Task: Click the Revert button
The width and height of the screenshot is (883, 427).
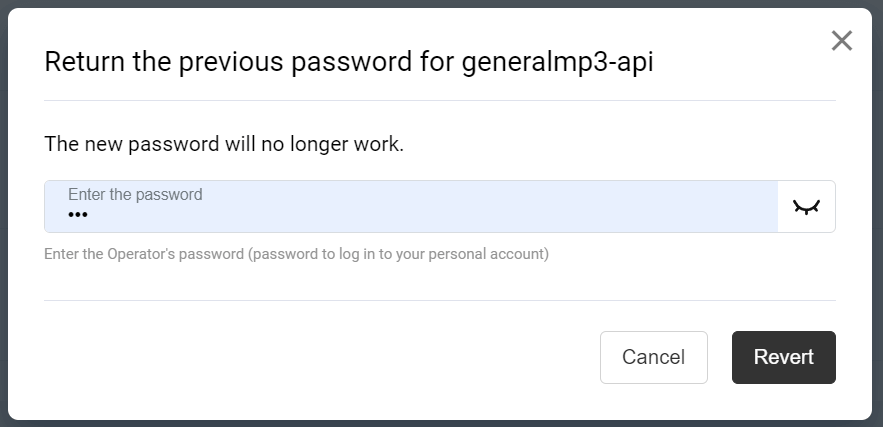Action: click(x=783, y=357)
